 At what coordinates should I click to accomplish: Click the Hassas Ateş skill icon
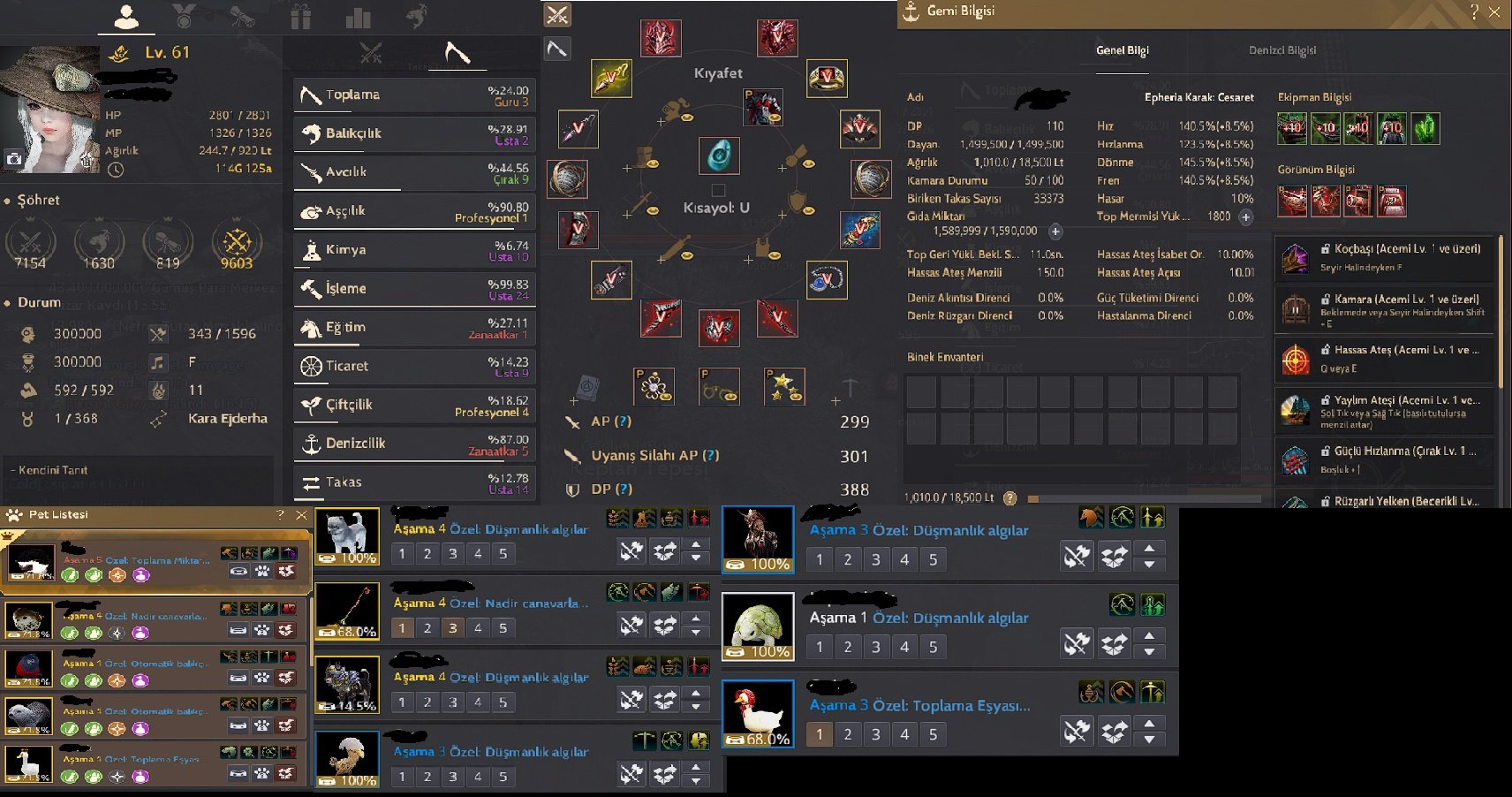1295,360
